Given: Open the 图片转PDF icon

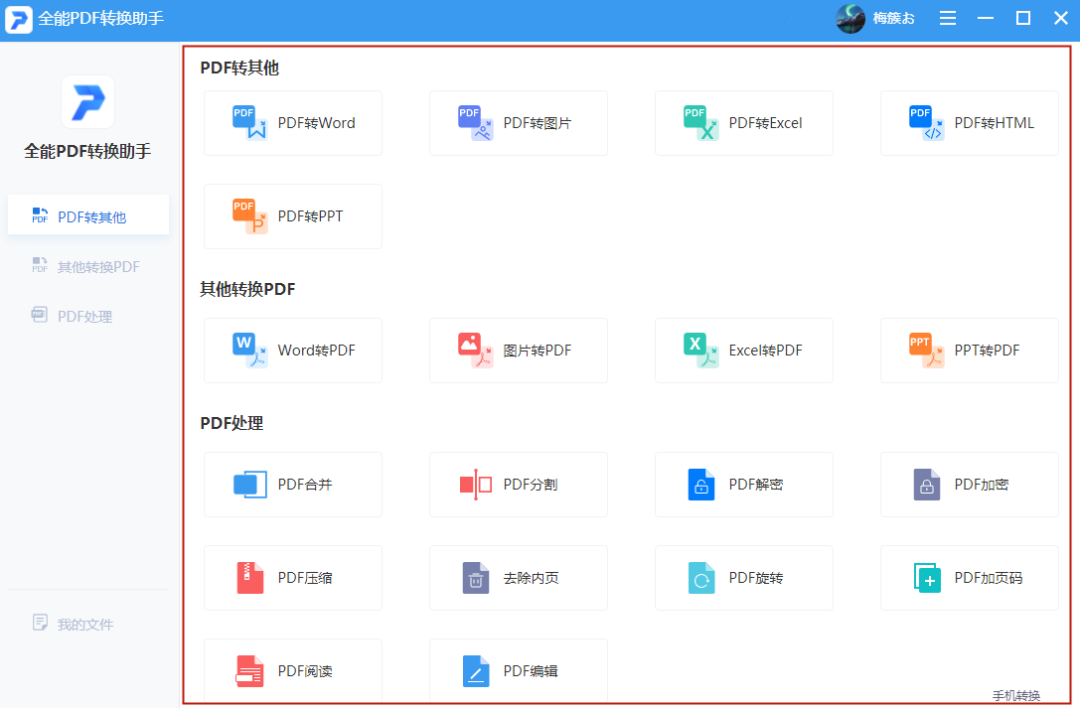Looking at the screenshot, I should click(475, 350).
